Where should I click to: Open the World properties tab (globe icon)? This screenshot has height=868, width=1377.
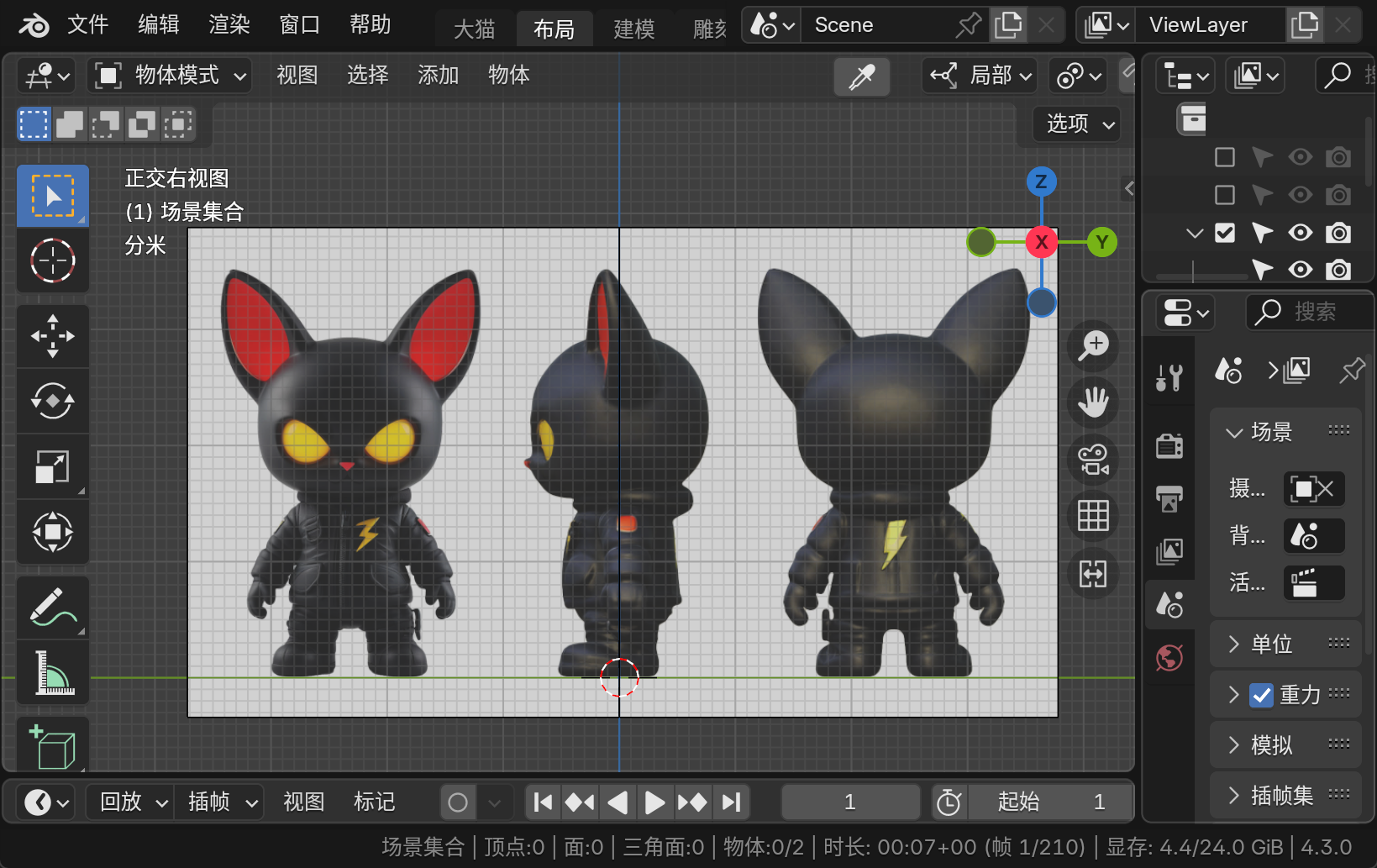1169,658
